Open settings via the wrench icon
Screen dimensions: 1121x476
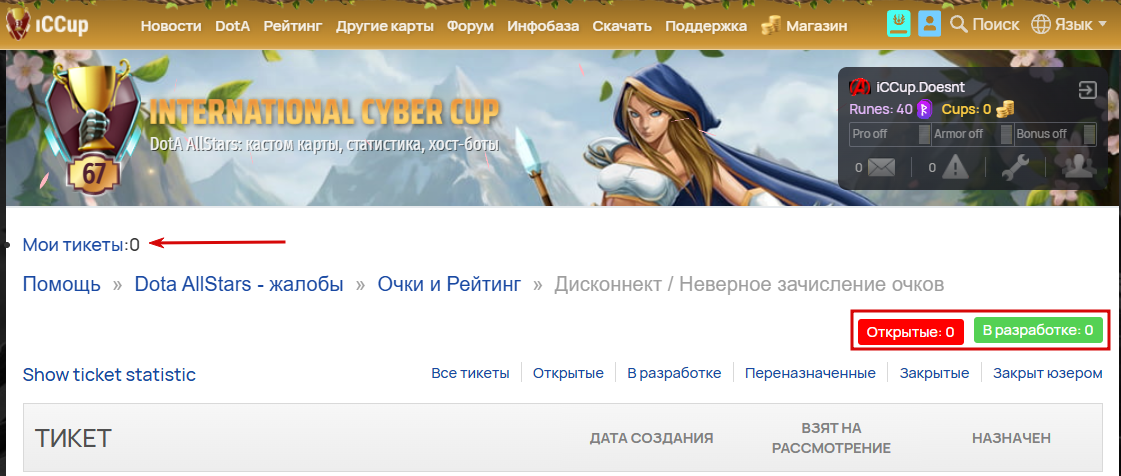tap(1014, 168)
